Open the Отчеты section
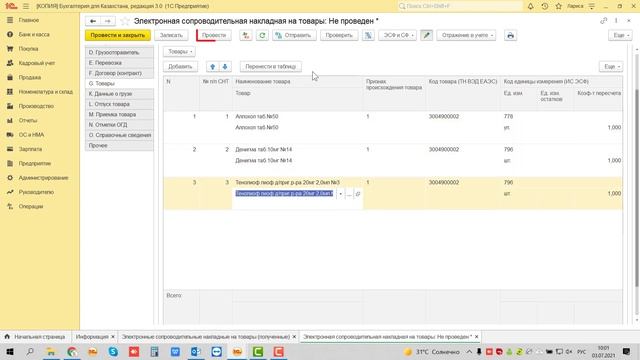 tap(28, 120)
